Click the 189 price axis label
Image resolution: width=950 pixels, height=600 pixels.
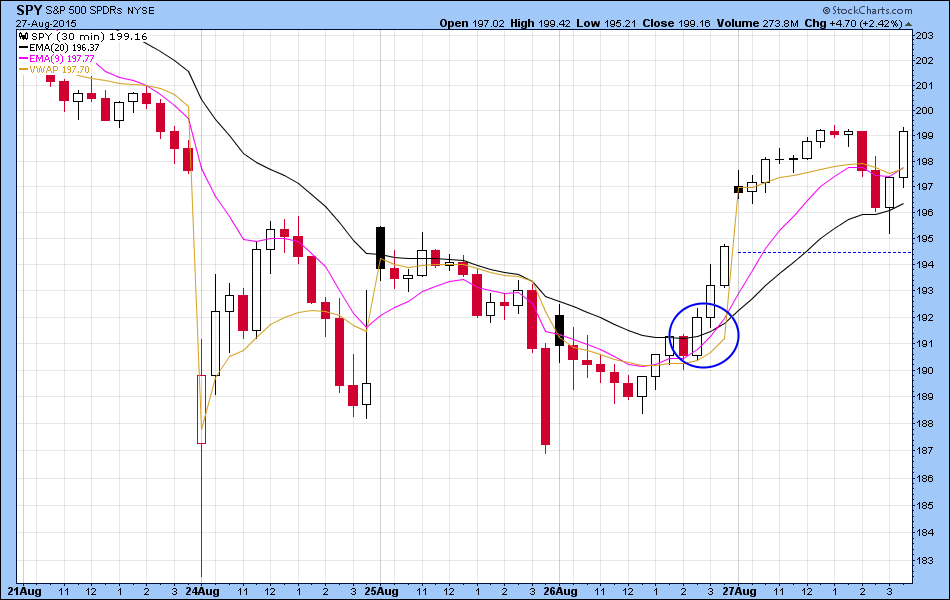tap(924, 397)
